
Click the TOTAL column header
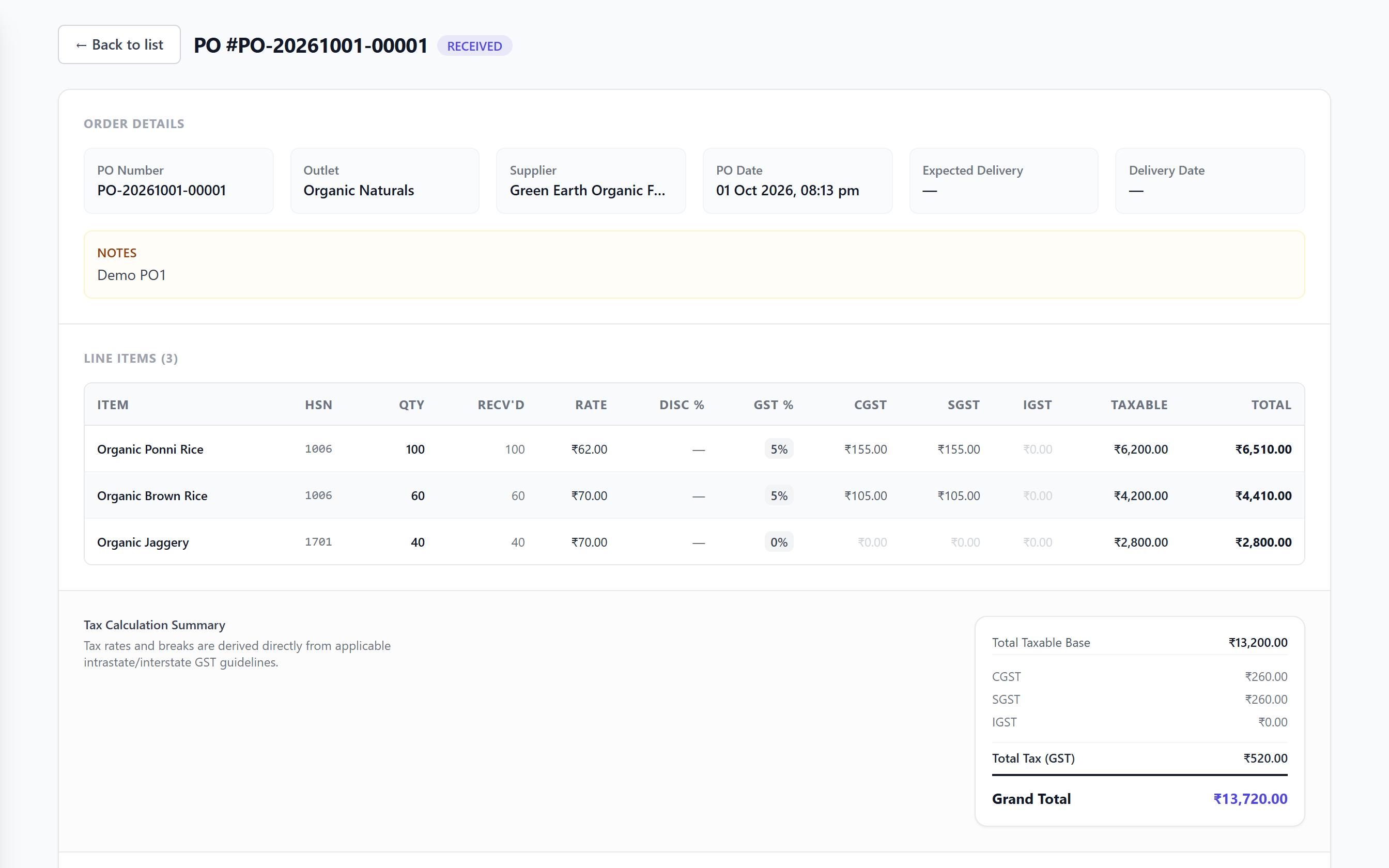pos(1271,405)
